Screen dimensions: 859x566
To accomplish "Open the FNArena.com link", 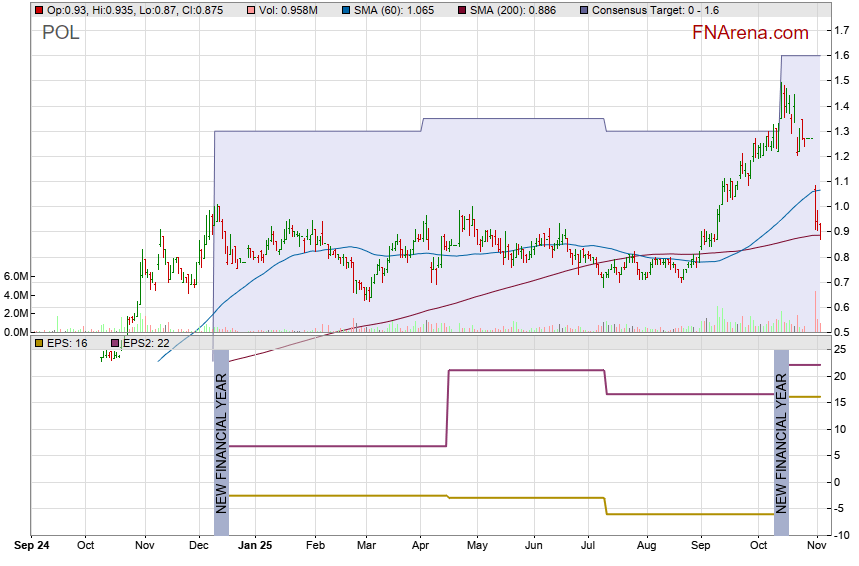I will click(751, 34).
